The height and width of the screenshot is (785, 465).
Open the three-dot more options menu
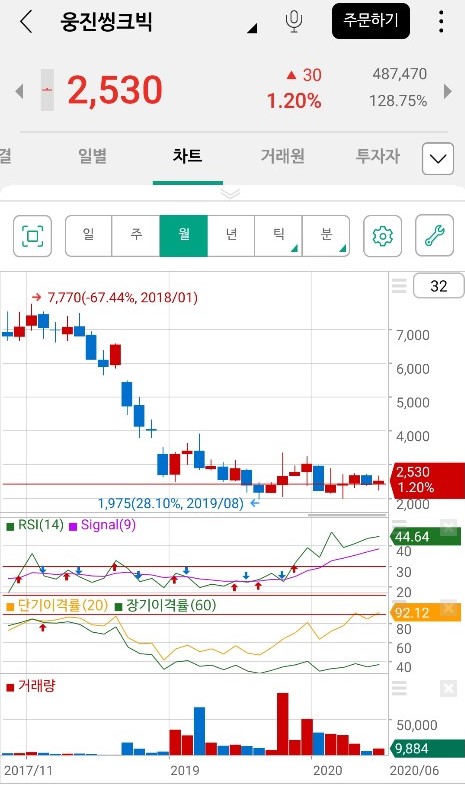(x=440, y=22)
